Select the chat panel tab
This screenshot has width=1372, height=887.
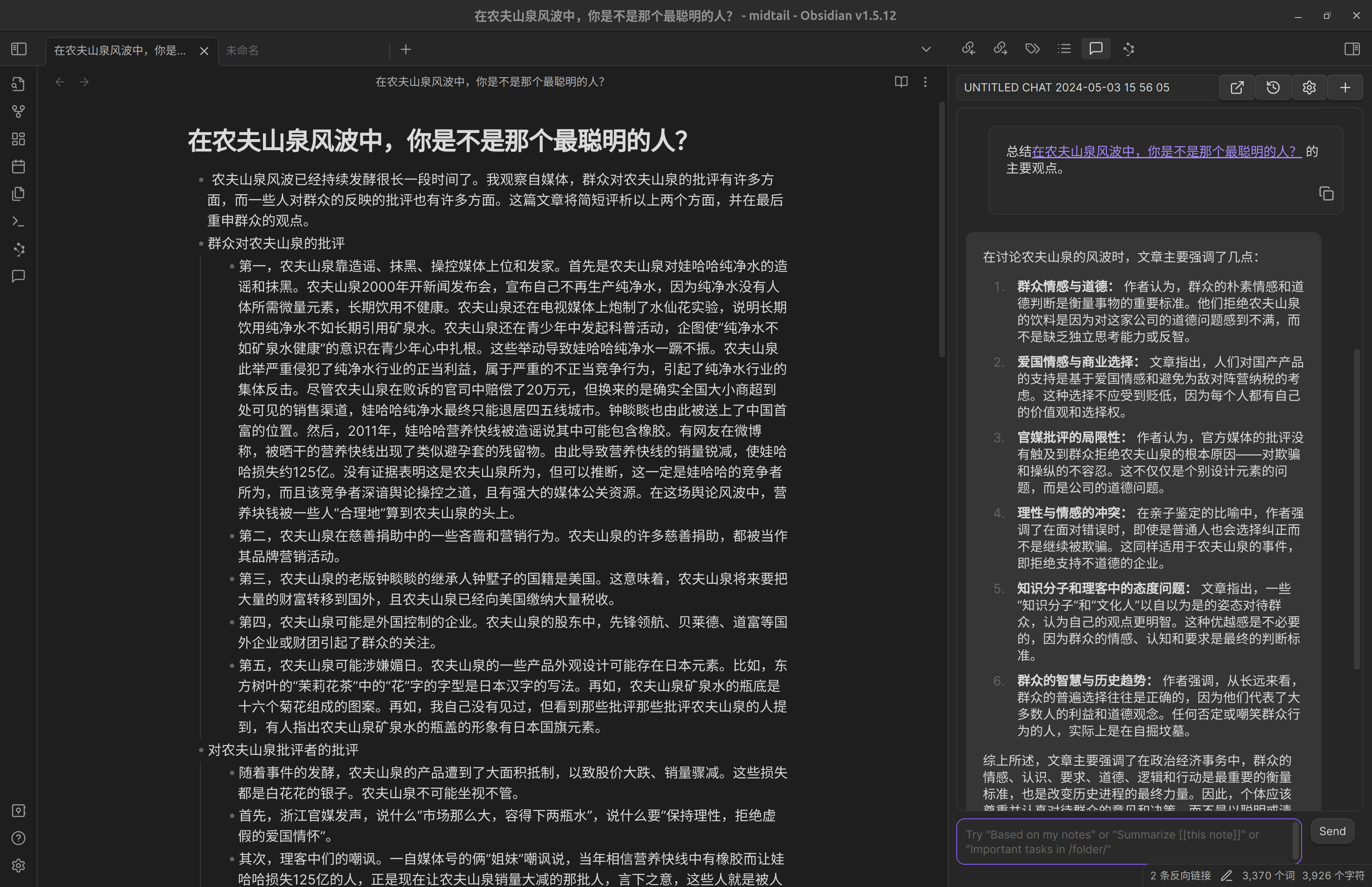tap(1096, 49)
